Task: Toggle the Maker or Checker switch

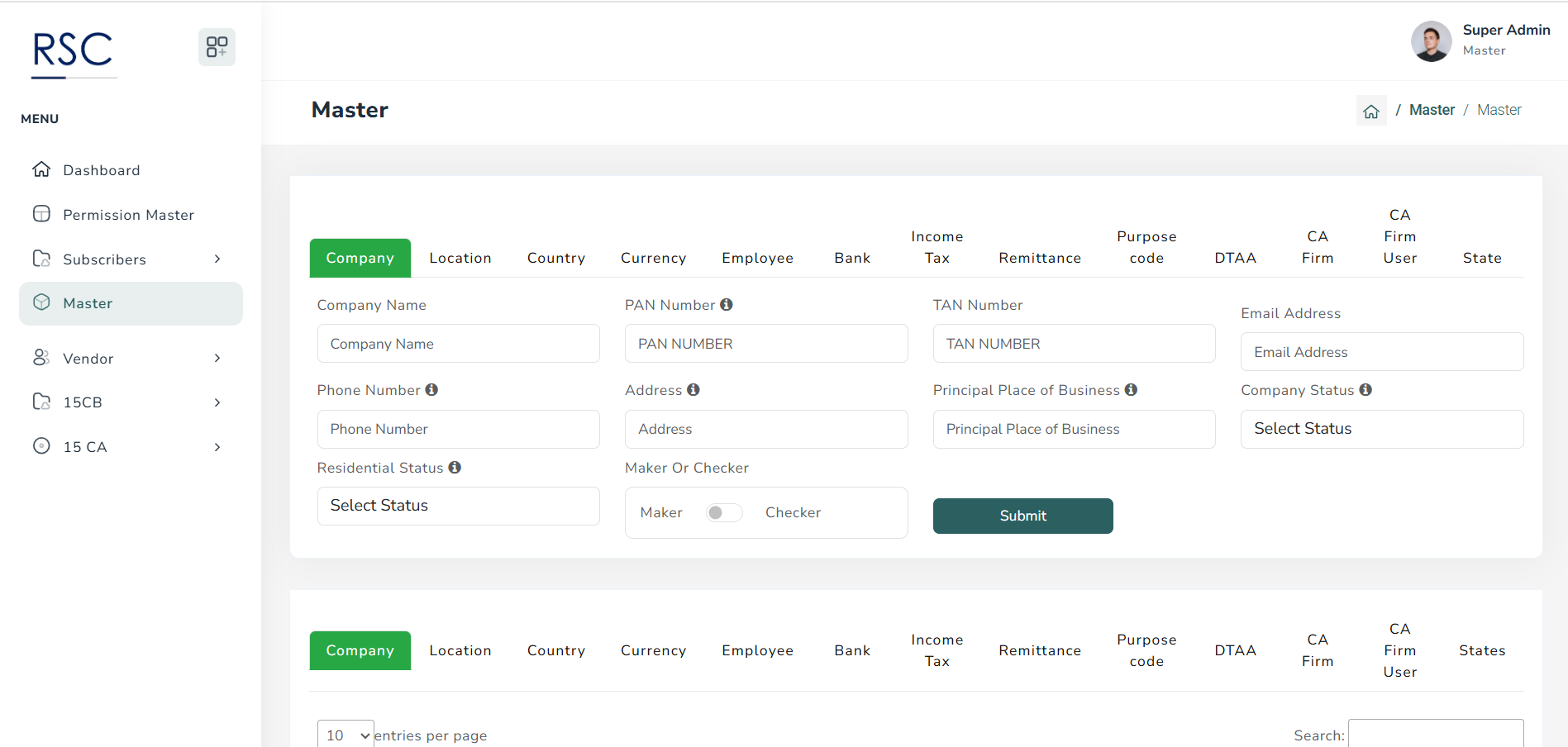Action: coord(724,513)
